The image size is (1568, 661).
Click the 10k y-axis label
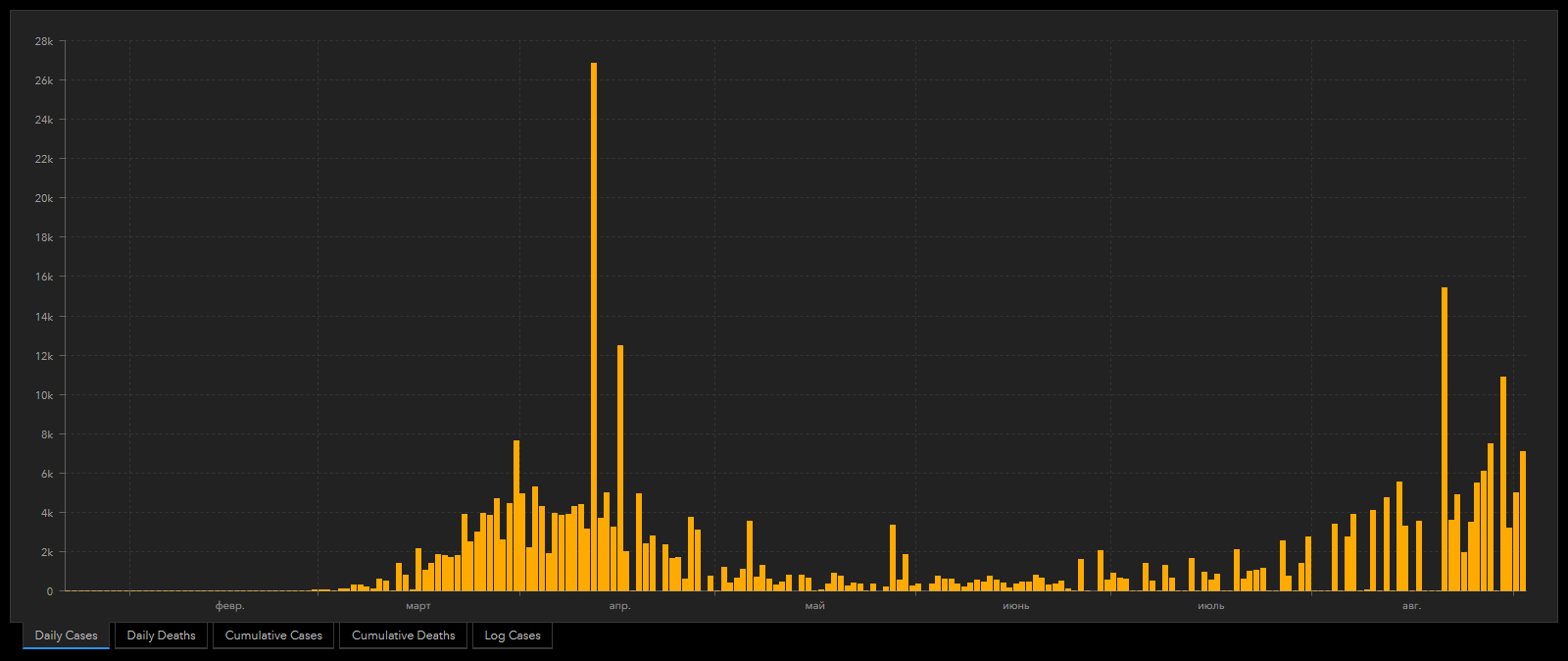[x=44, y=395]
